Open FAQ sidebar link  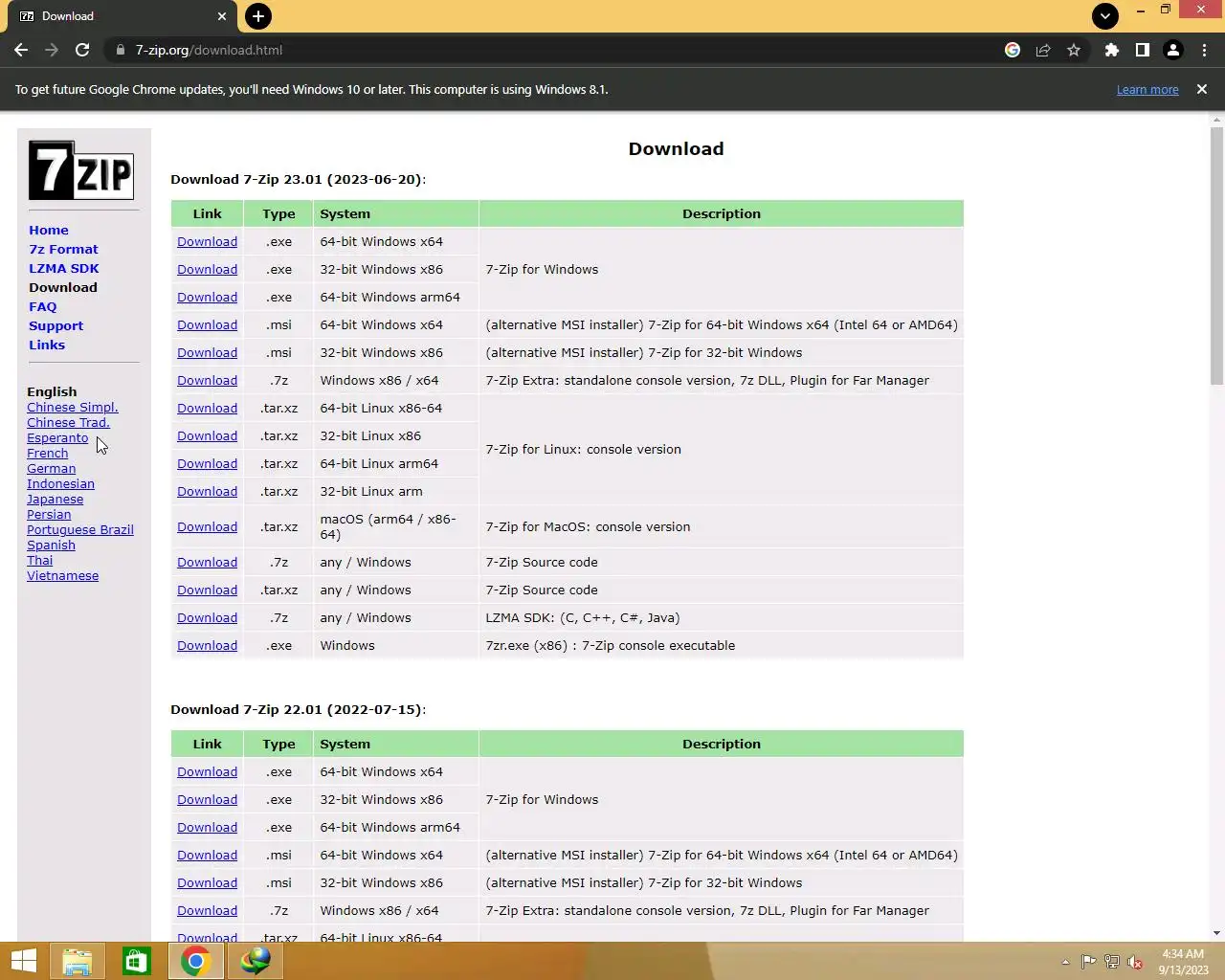[43, 306]
